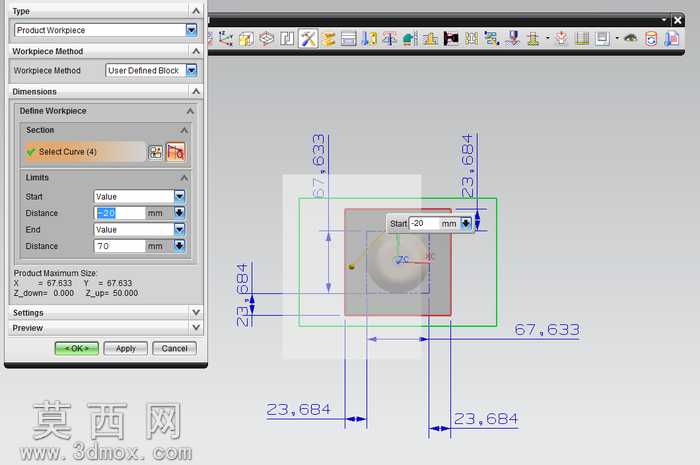This screenshot has width=700, height=465.
Task: Click the End Distance field showing 70
Action: tap(120, 246)
